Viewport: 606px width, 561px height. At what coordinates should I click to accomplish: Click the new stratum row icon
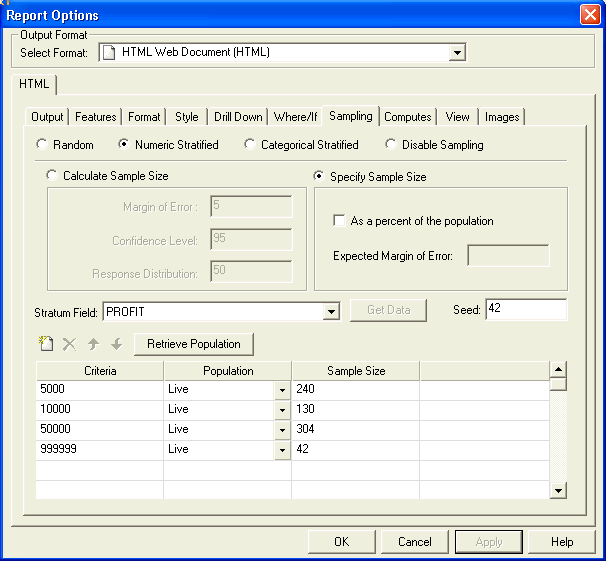tap(46, 343)
